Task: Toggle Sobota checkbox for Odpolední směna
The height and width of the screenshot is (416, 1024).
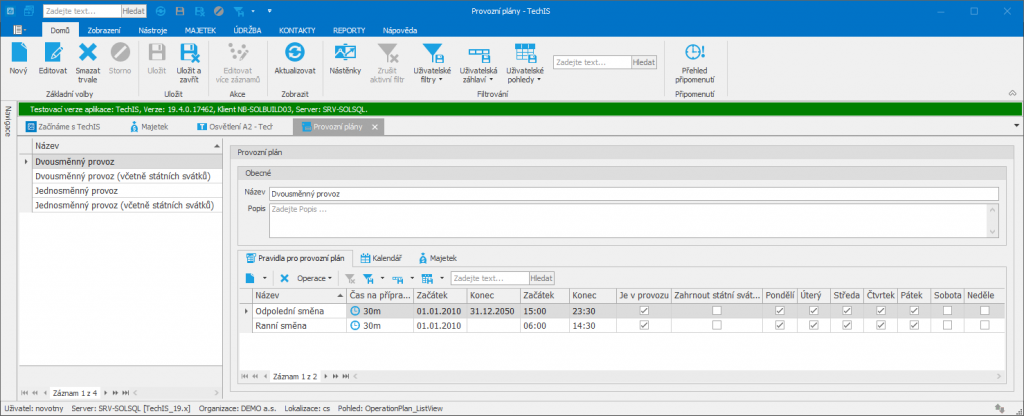Action: pos(948,311)
